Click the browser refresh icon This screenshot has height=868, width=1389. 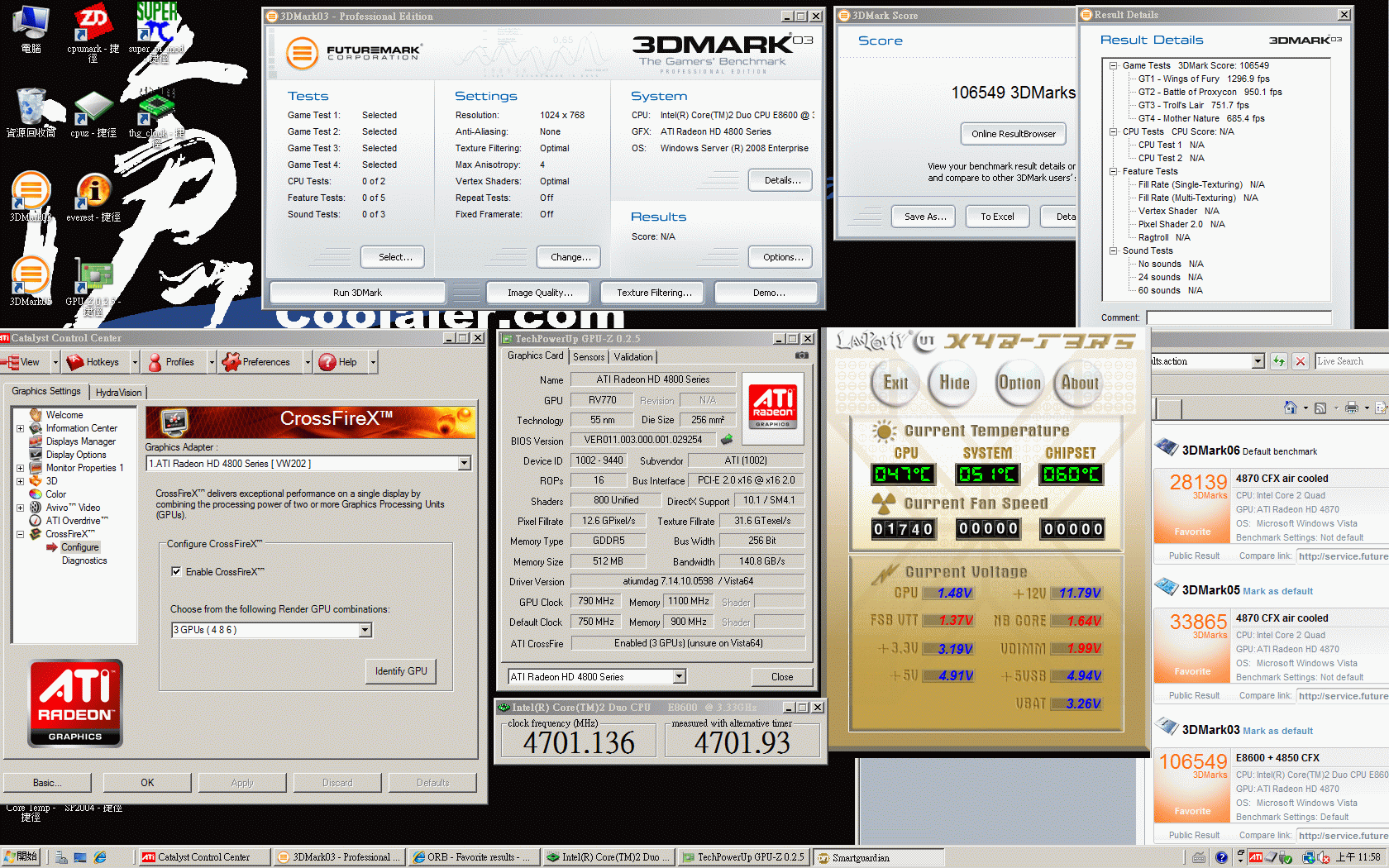(1279, 361)
